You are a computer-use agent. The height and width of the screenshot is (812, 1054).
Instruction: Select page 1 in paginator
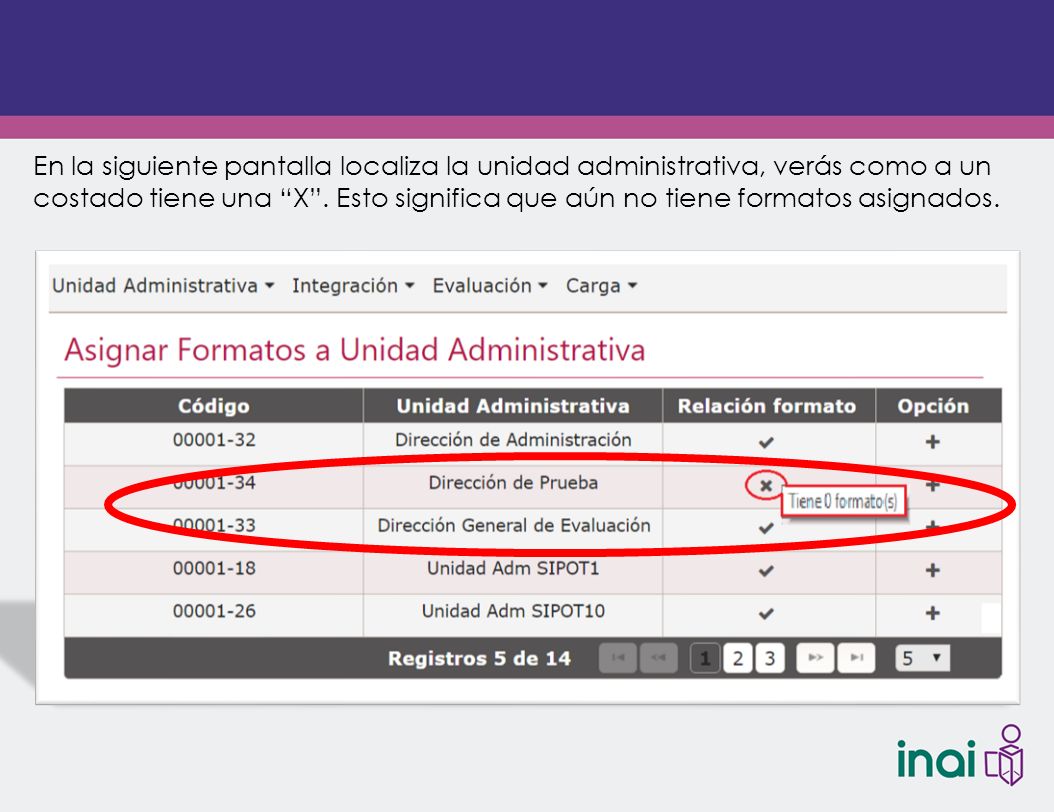(705, 658)
